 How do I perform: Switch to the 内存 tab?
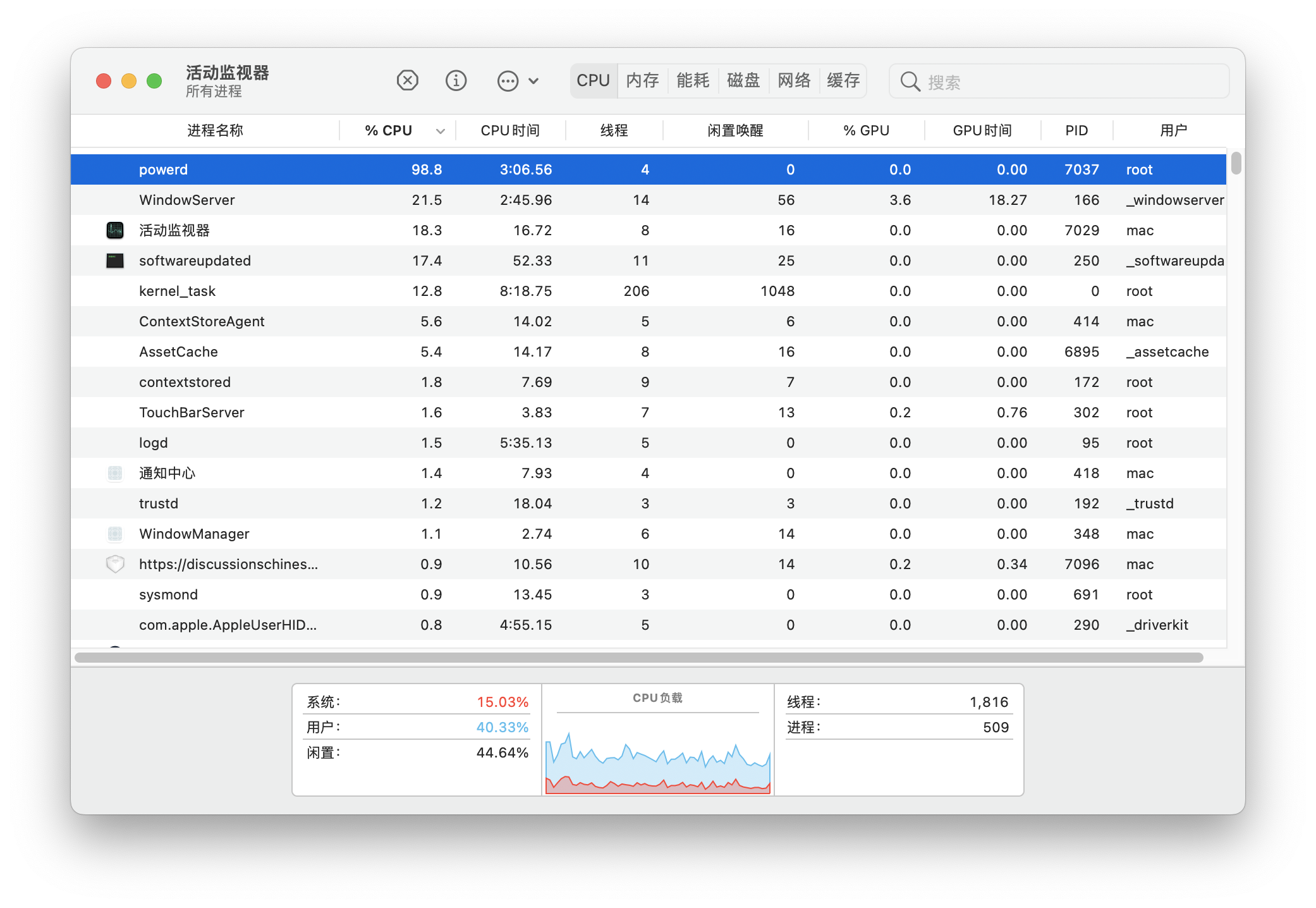tap(642, 81)
